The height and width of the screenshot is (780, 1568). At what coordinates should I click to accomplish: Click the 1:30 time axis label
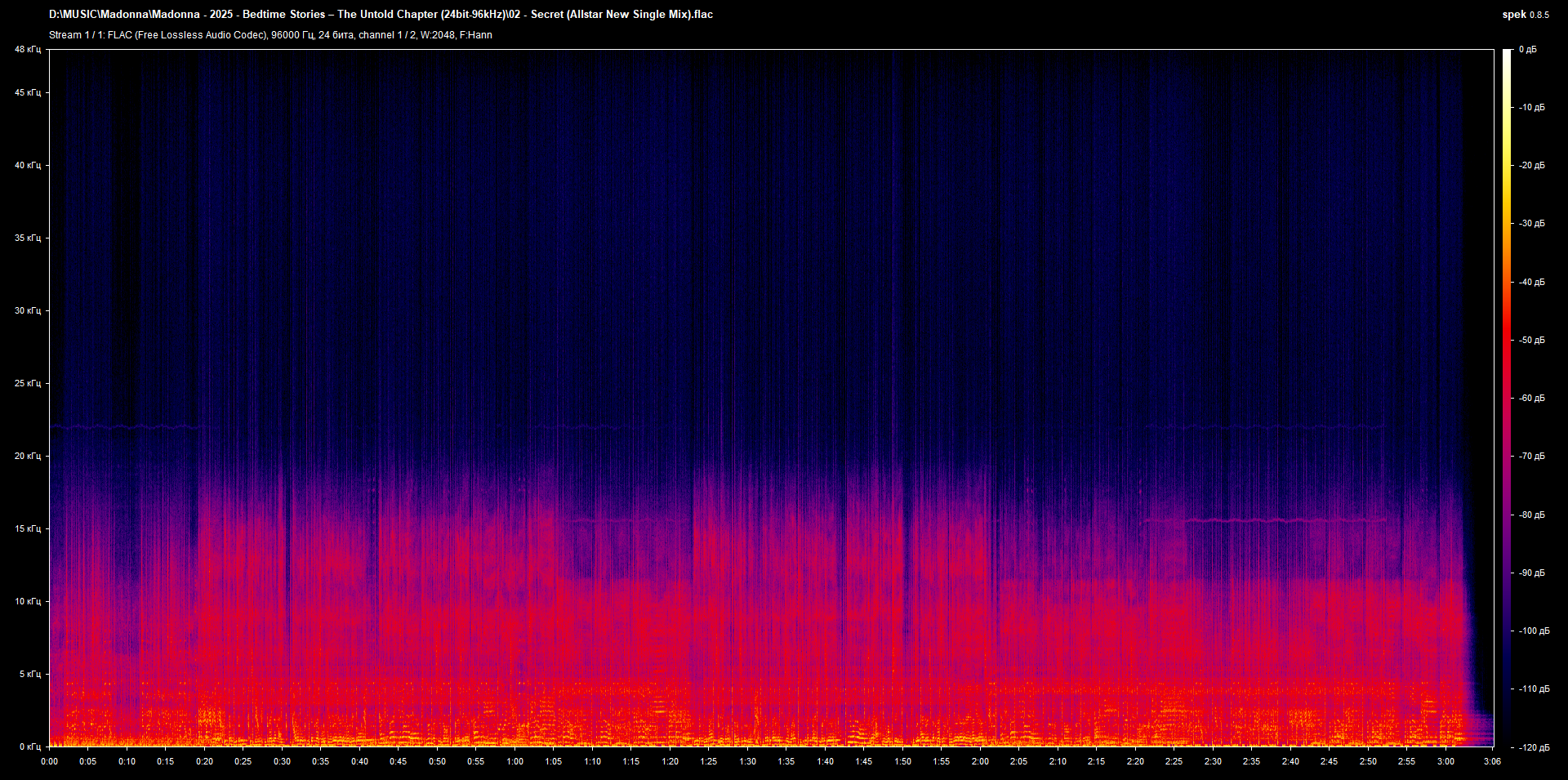pyautogui.click(x=747, y=761)
